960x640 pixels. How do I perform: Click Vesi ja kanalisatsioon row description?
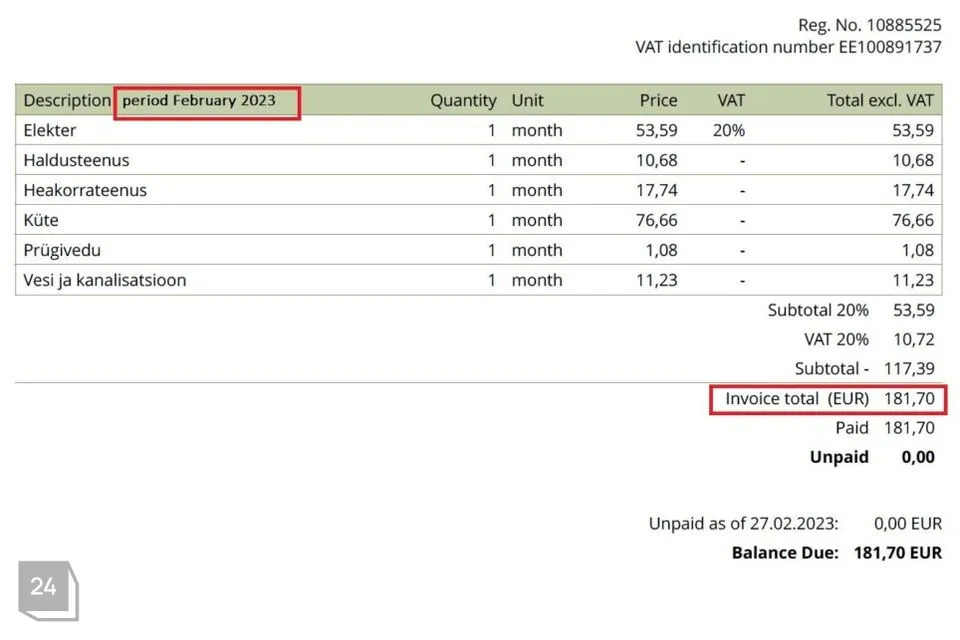(x=105, y=280)
